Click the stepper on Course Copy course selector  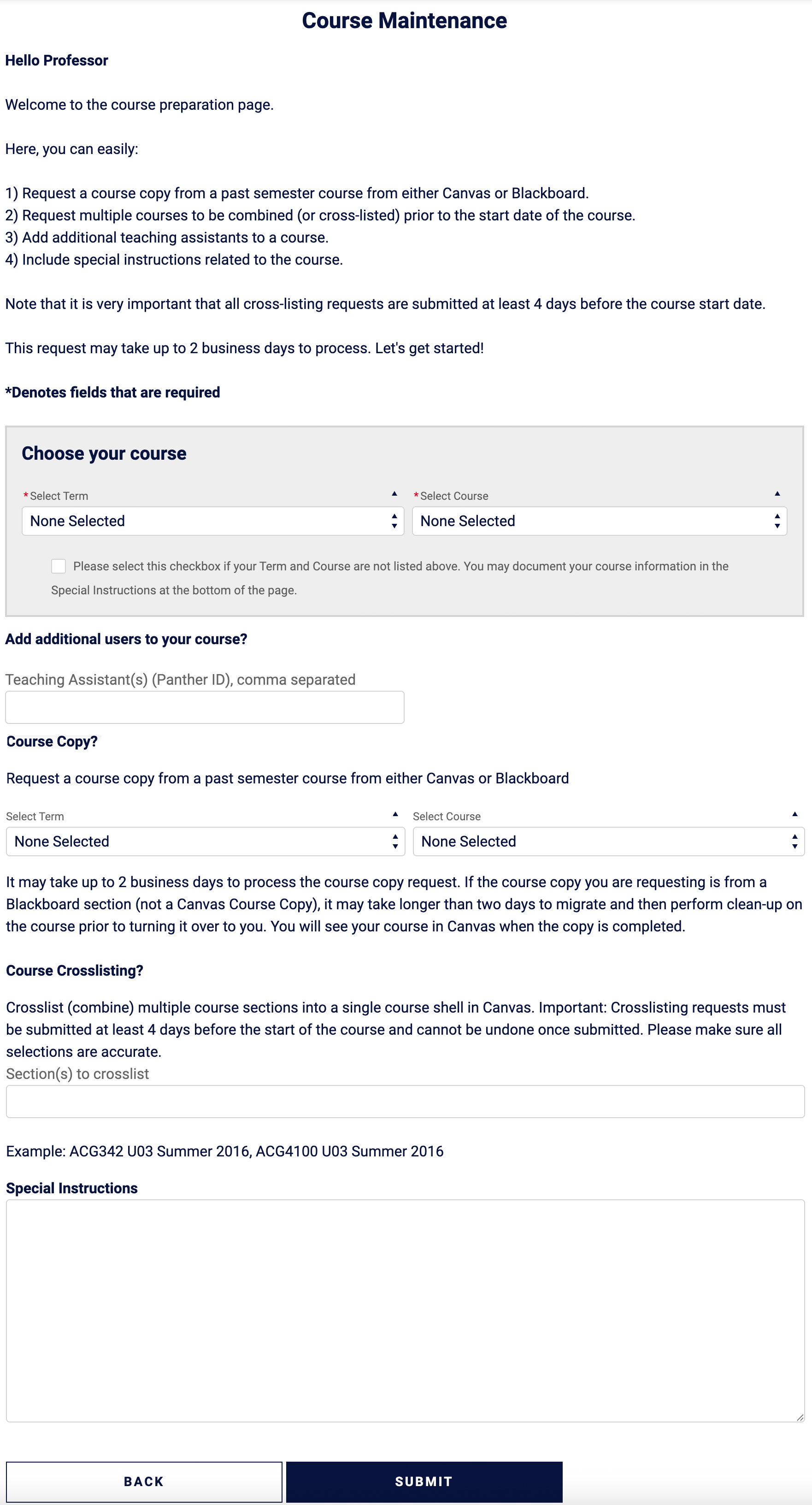(794, 841)
